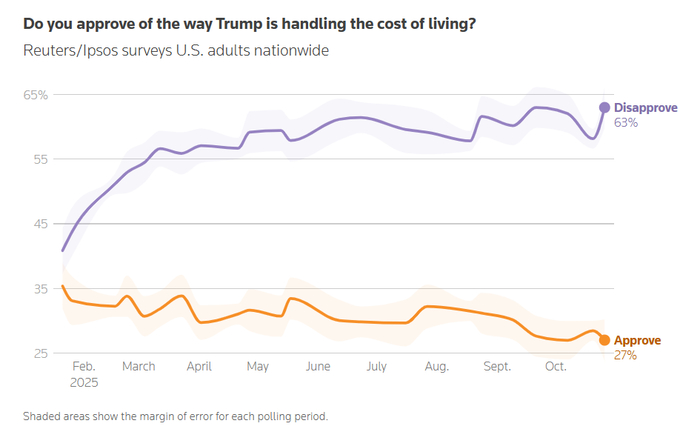
Task: Click the 65% y-axis label
Action: 35,95
